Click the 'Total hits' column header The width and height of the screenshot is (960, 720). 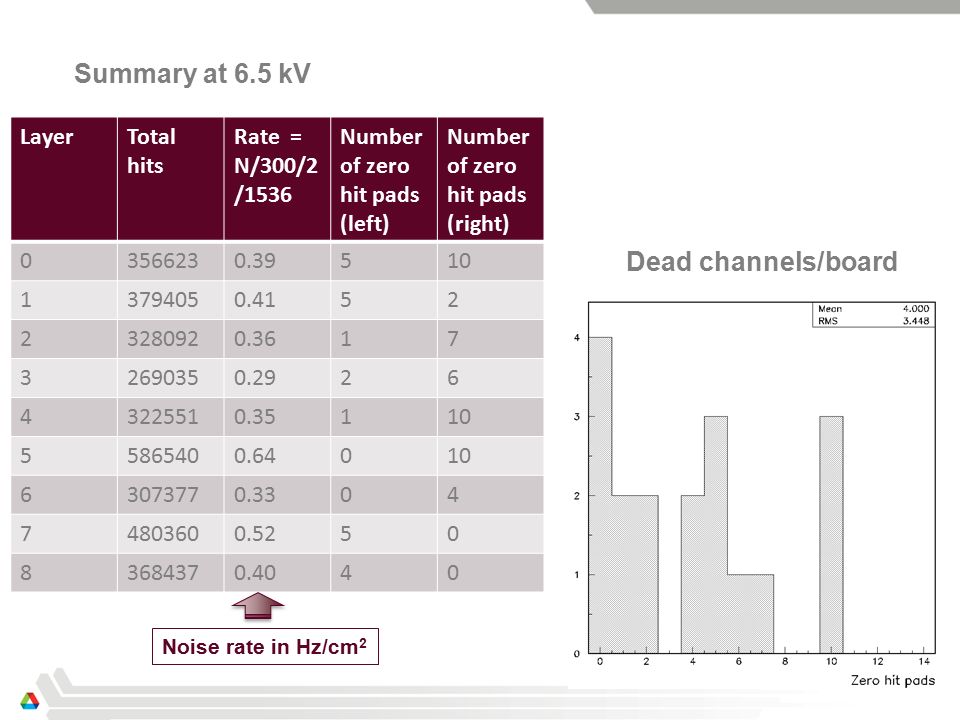[170, 178]
